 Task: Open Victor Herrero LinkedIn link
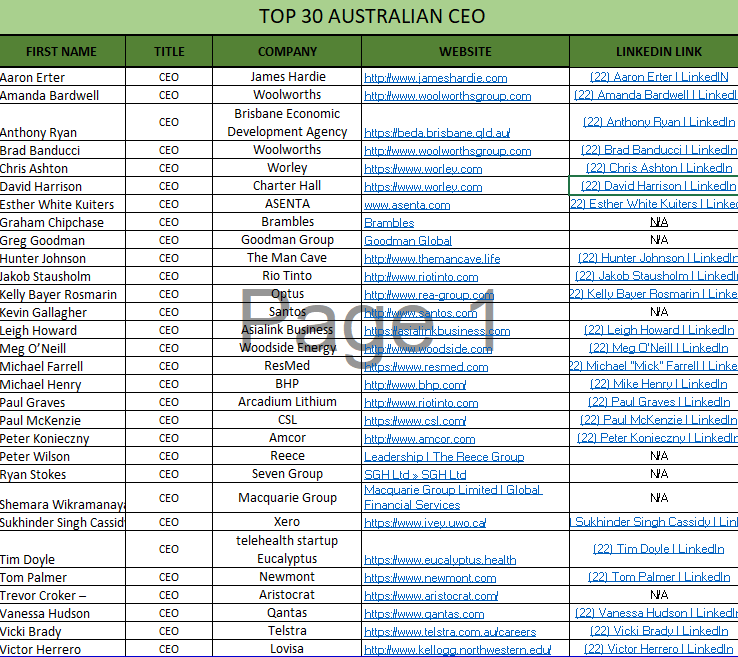(x=659, y=649)
